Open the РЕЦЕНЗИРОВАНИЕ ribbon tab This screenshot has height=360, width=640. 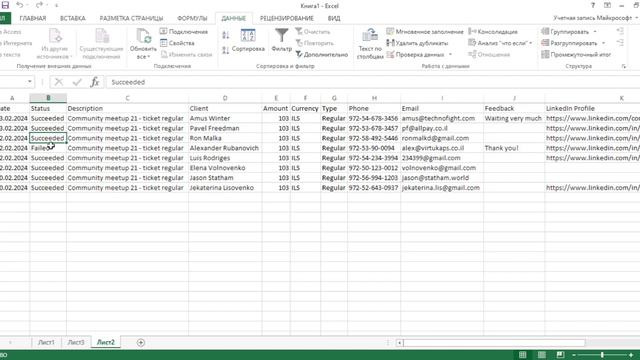pos(287,18)
